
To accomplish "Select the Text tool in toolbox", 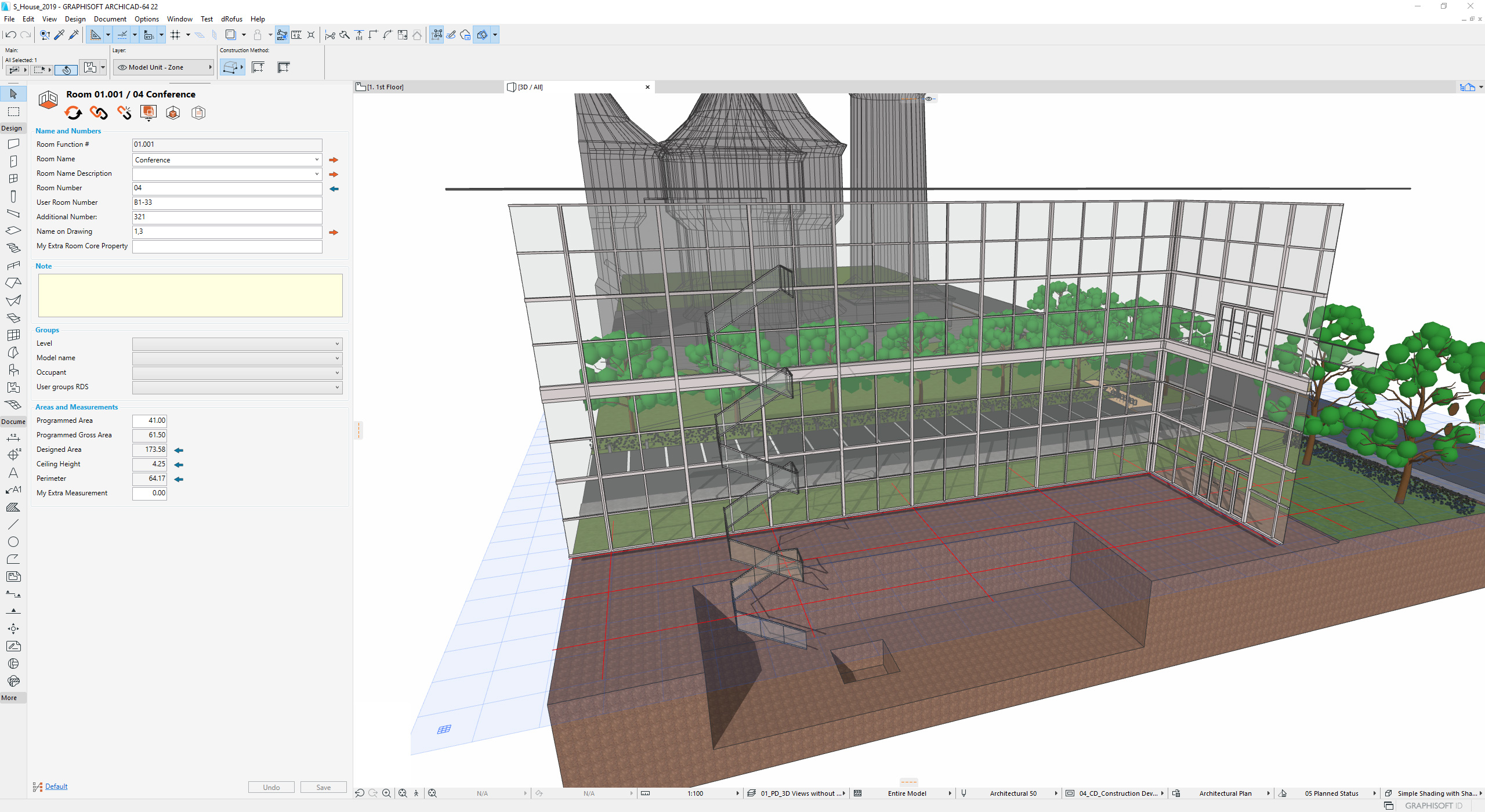I will pos(13,473).
